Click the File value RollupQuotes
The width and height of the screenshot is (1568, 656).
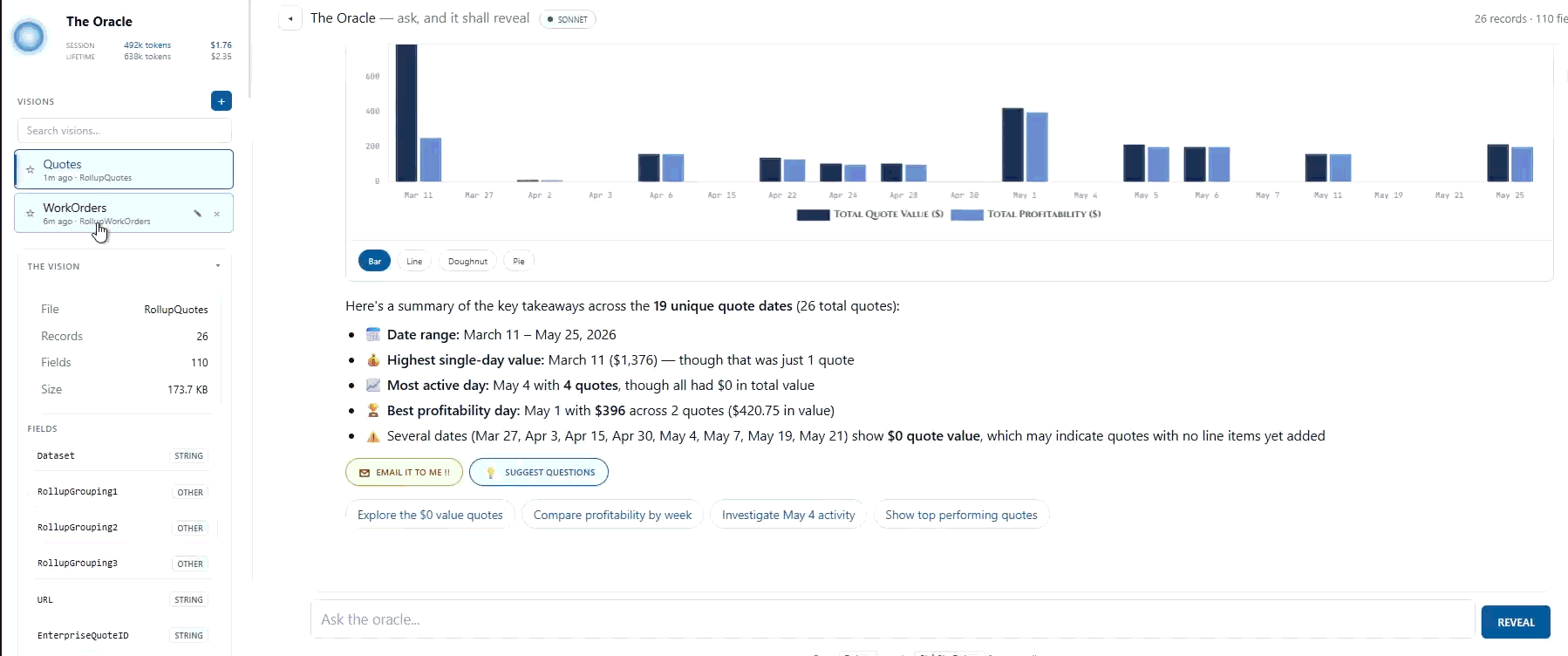click(x=176, y=310)
